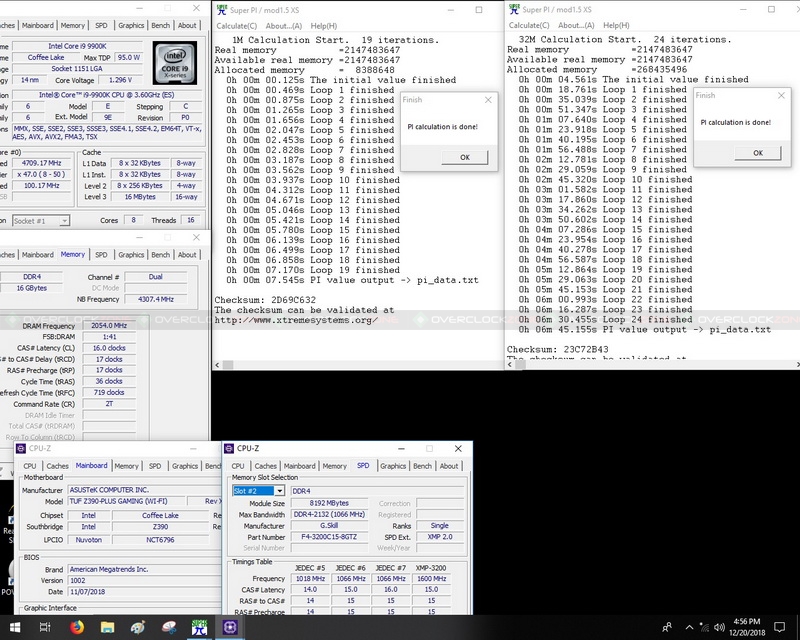Select Memory tab in Mainboard CPU-Z window
Image resolution: width=800 pixels, height=640 pixels.
tap(126, 466)
